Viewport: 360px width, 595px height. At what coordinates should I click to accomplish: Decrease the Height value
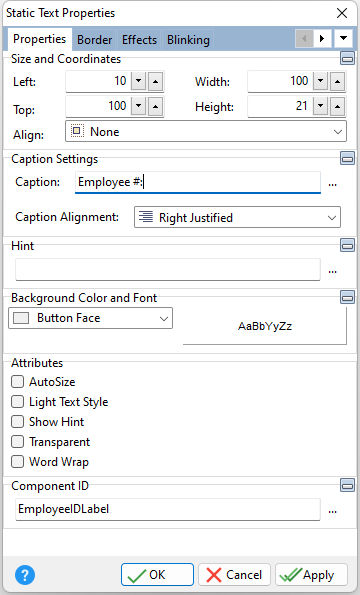321,106
